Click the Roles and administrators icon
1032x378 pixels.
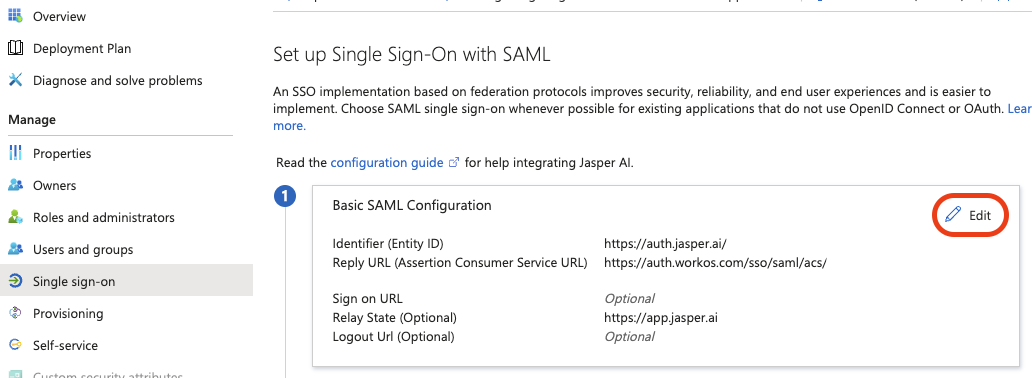15,217
